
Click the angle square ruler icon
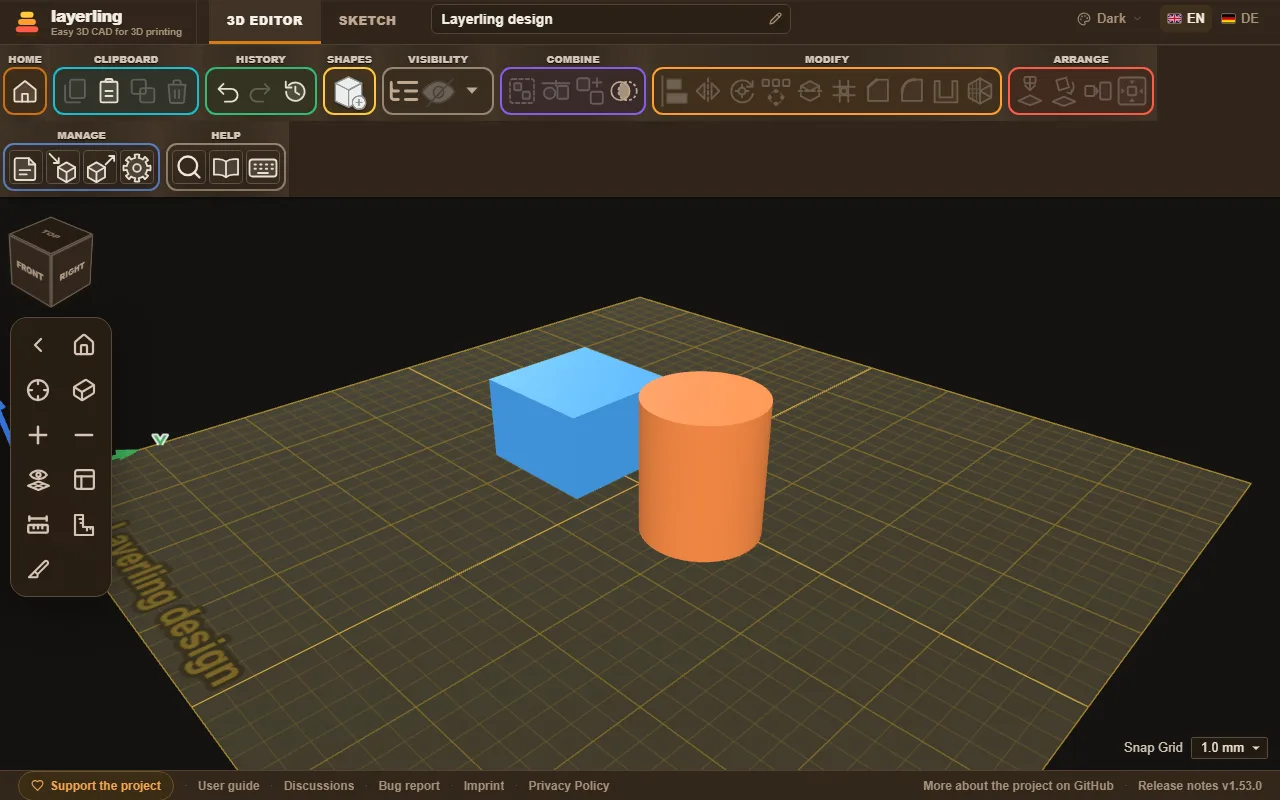pyautogui.click(x=84, y=525)
